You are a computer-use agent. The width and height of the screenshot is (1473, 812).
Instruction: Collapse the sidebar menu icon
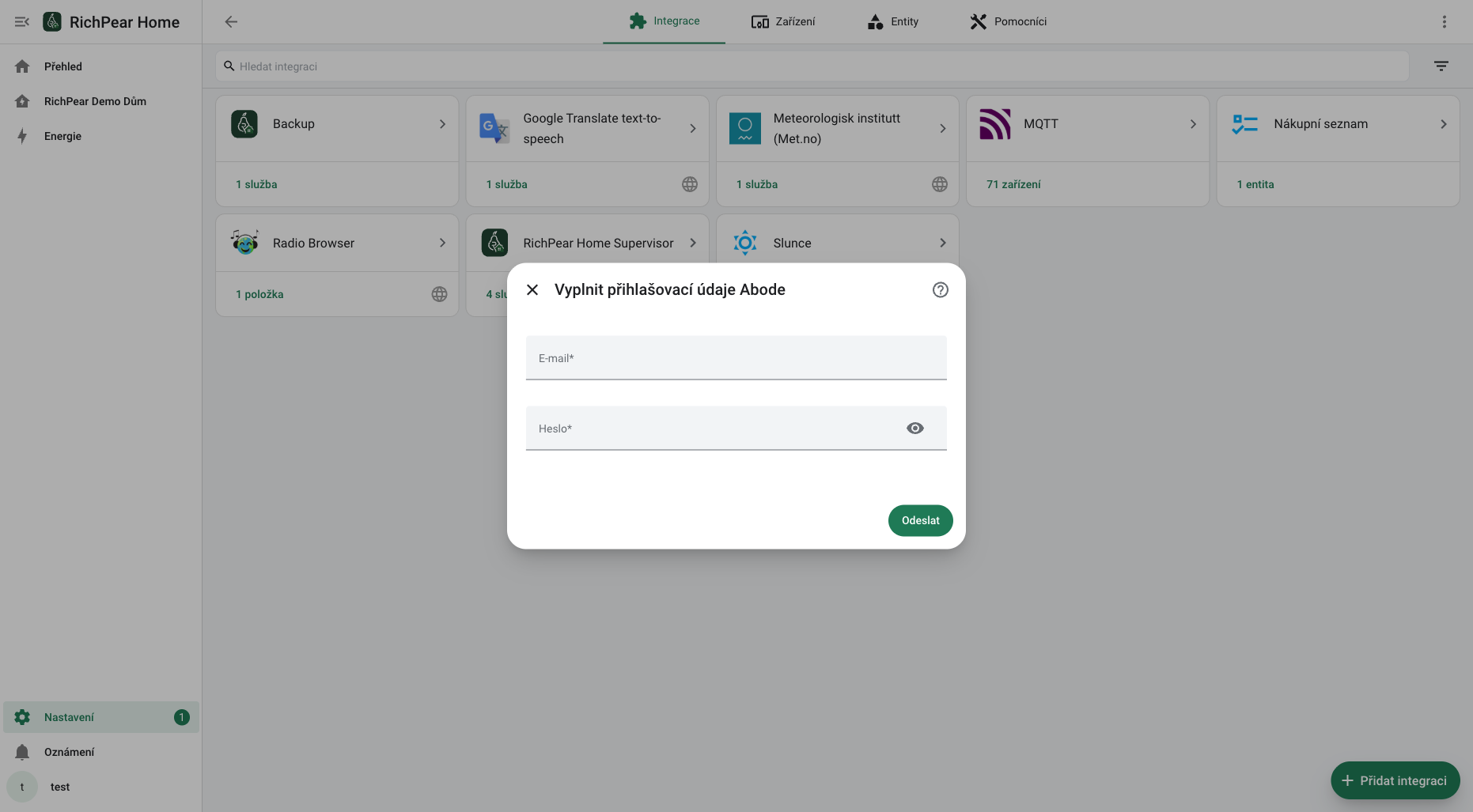tap(22, 22)
